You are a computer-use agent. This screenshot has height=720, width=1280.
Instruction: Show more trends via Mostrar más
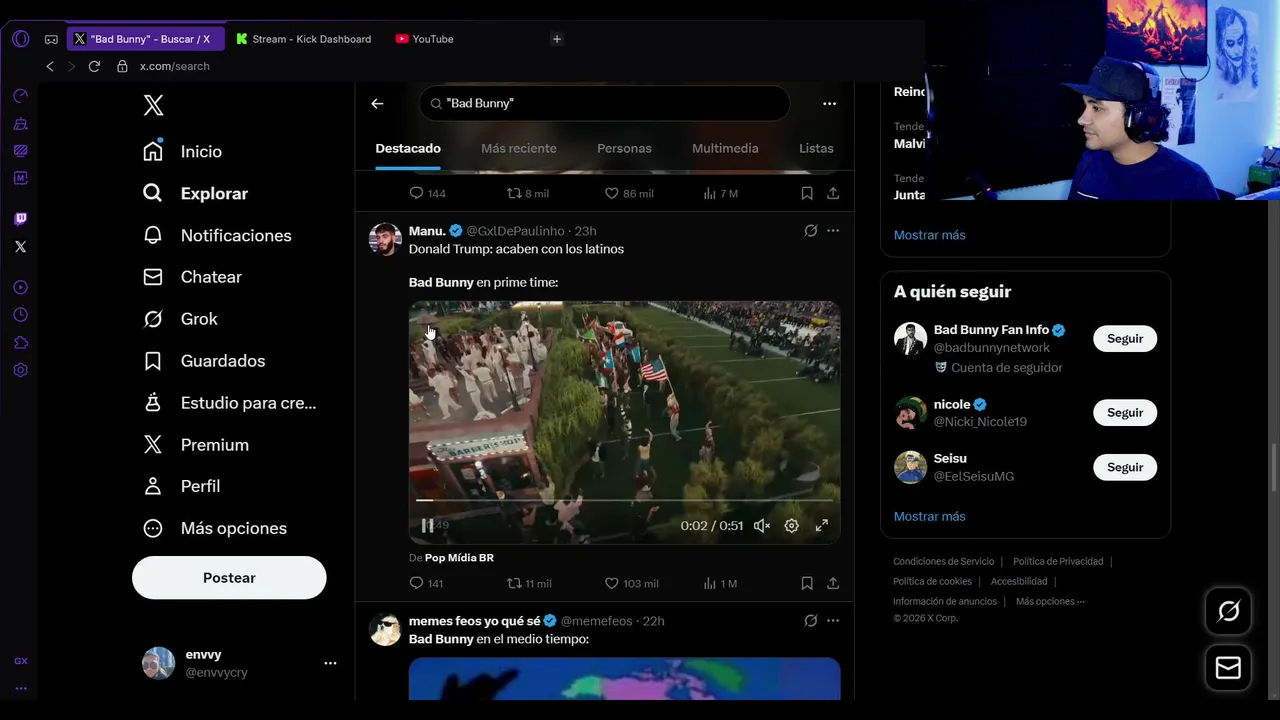[x=929, y=235]
